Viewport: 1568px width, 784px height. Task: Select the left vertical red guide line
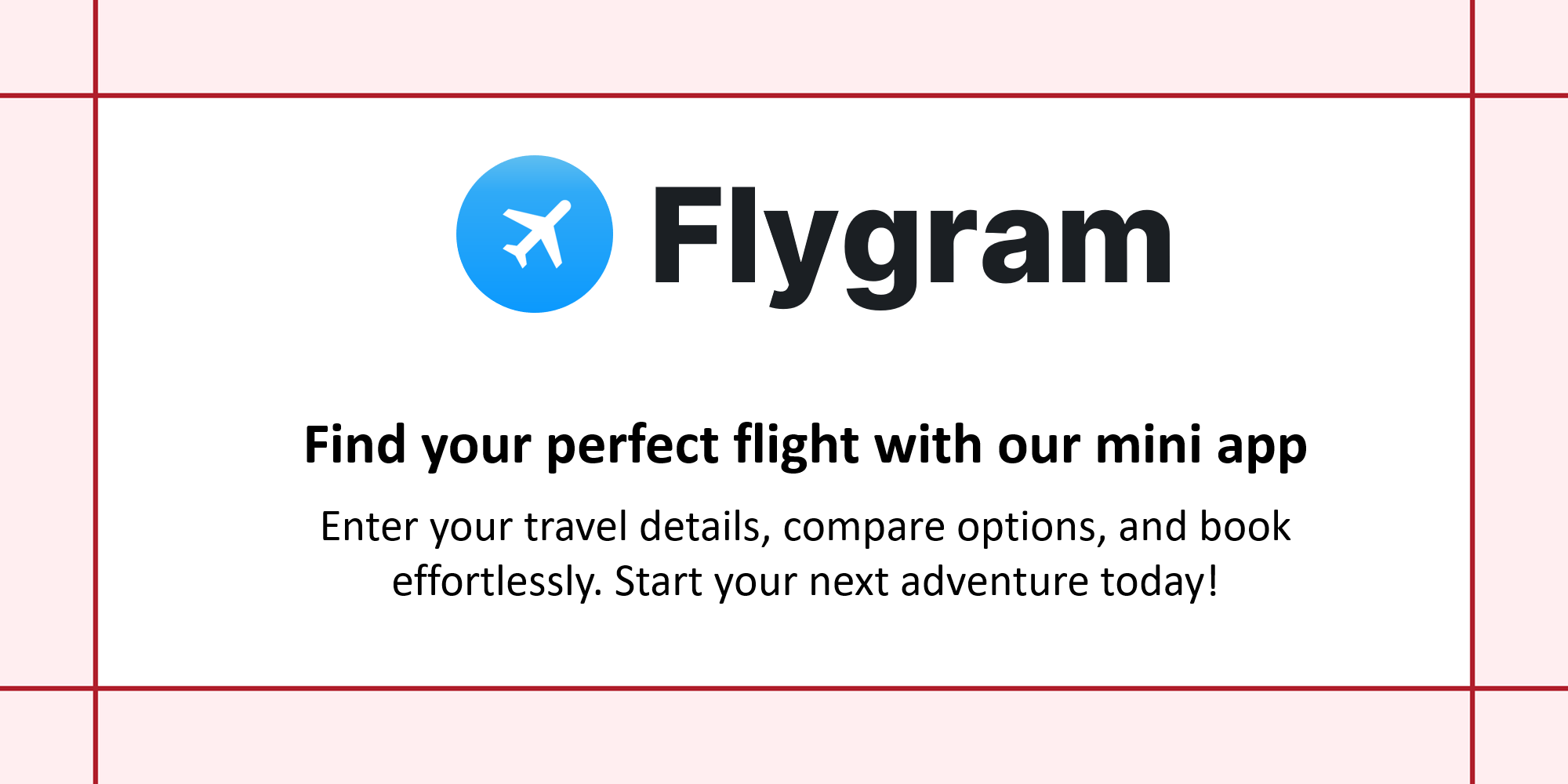pyautogui.click(x=96, y=392)
